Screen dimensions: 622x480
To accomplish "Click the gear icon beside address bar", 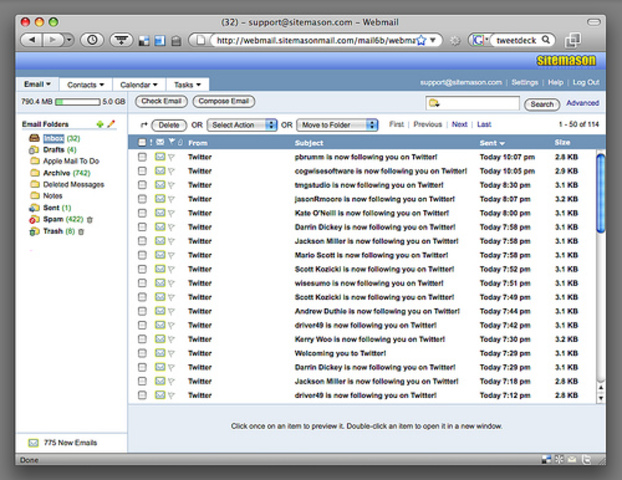I will pyautogui.click(x=455, y=40).
